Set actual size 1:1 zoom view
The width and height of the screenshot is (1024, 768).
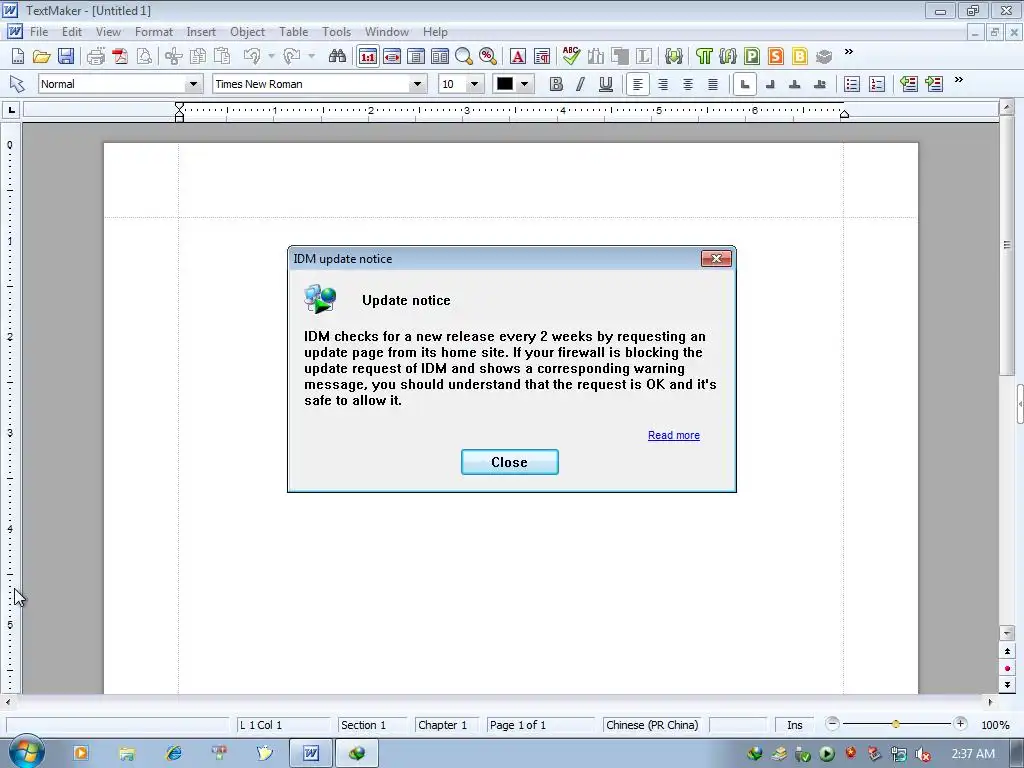(368, 56)
